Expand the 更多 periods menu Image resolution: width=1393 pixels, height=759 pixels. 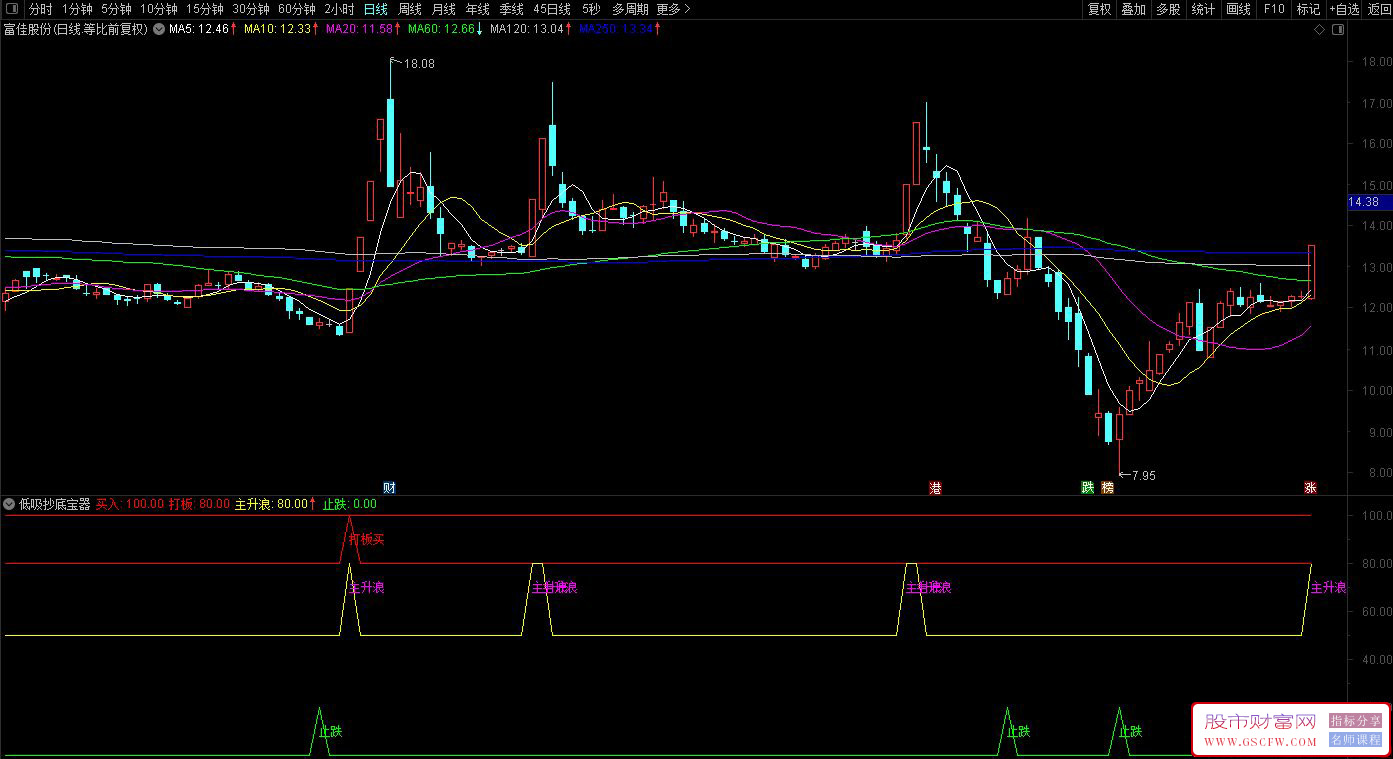(x=673, y=9)
